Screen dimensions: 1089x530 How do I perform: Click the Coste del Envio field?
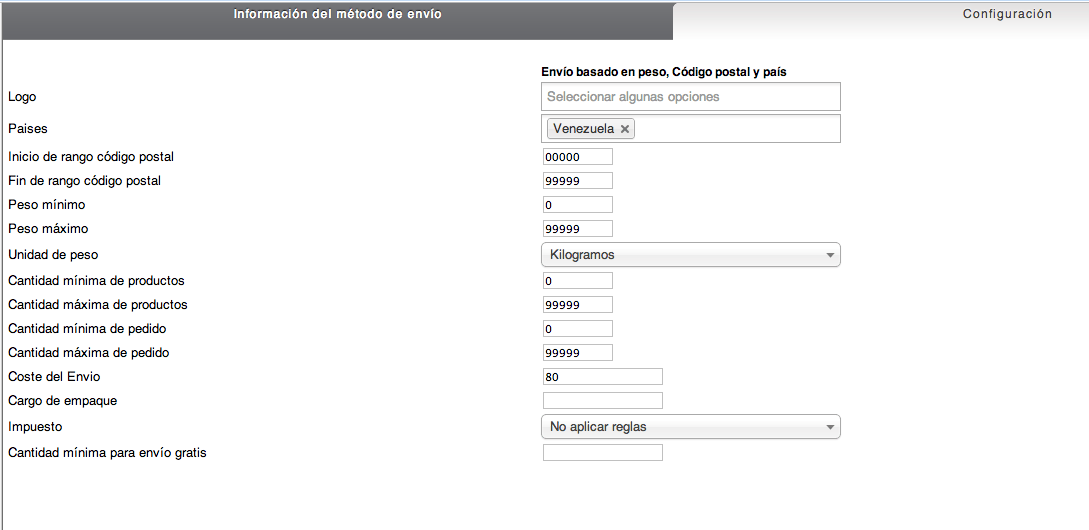pyautogui.click(x=603, y=376)
